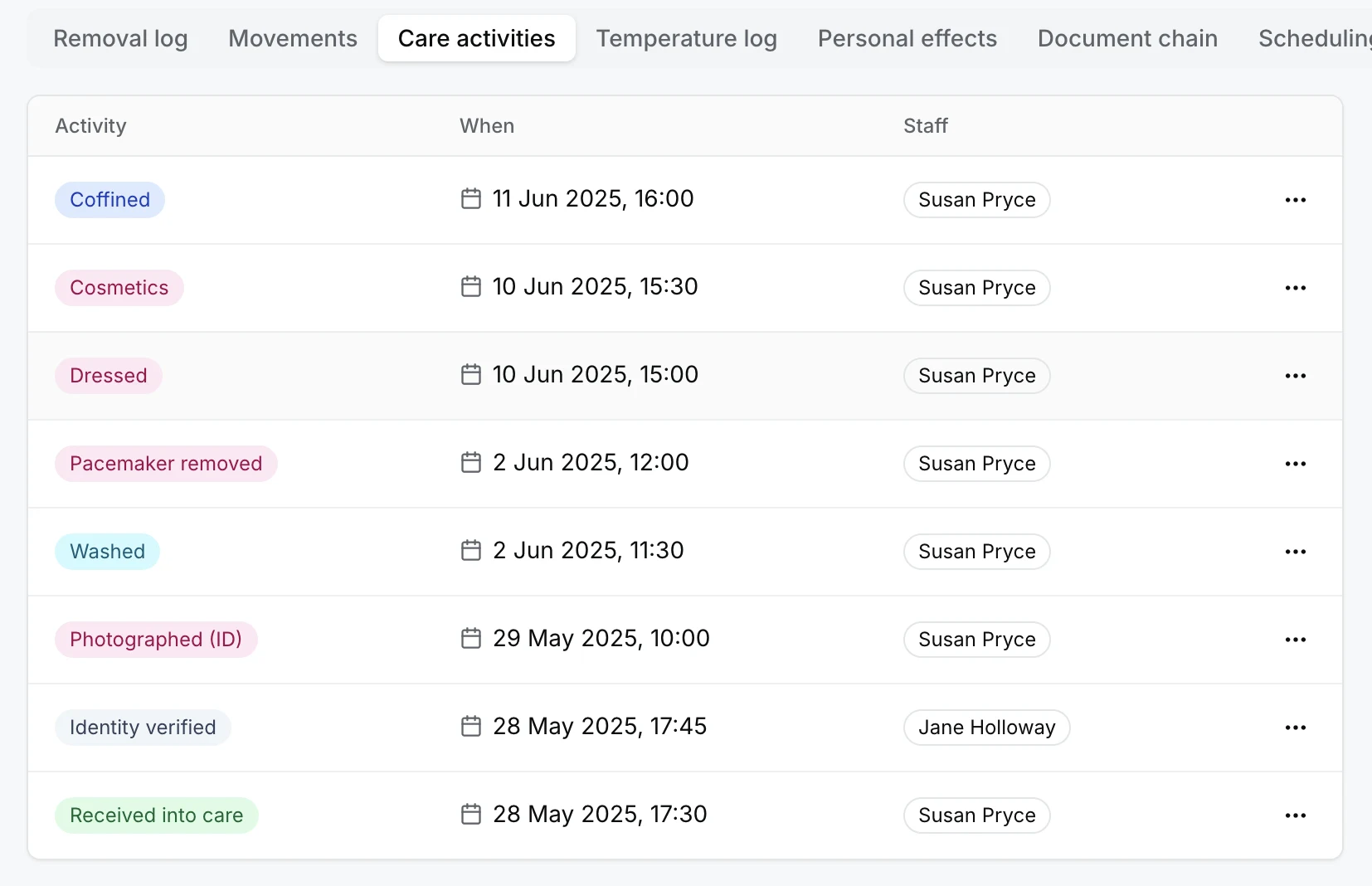Open more options for Photographed (ID) row
Viewport: 1372px width, 886px height.
click(1296, 640)
